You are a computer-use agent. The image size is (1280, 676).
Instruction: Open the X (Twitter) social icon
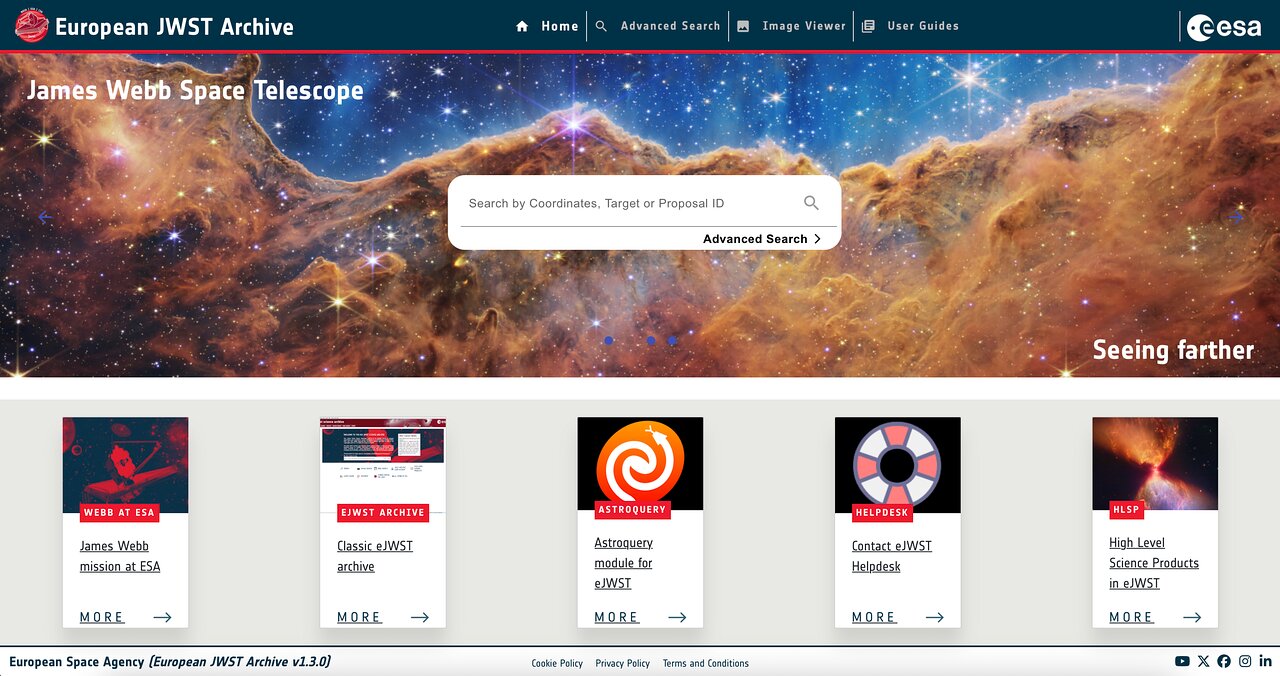[1203, 661]
